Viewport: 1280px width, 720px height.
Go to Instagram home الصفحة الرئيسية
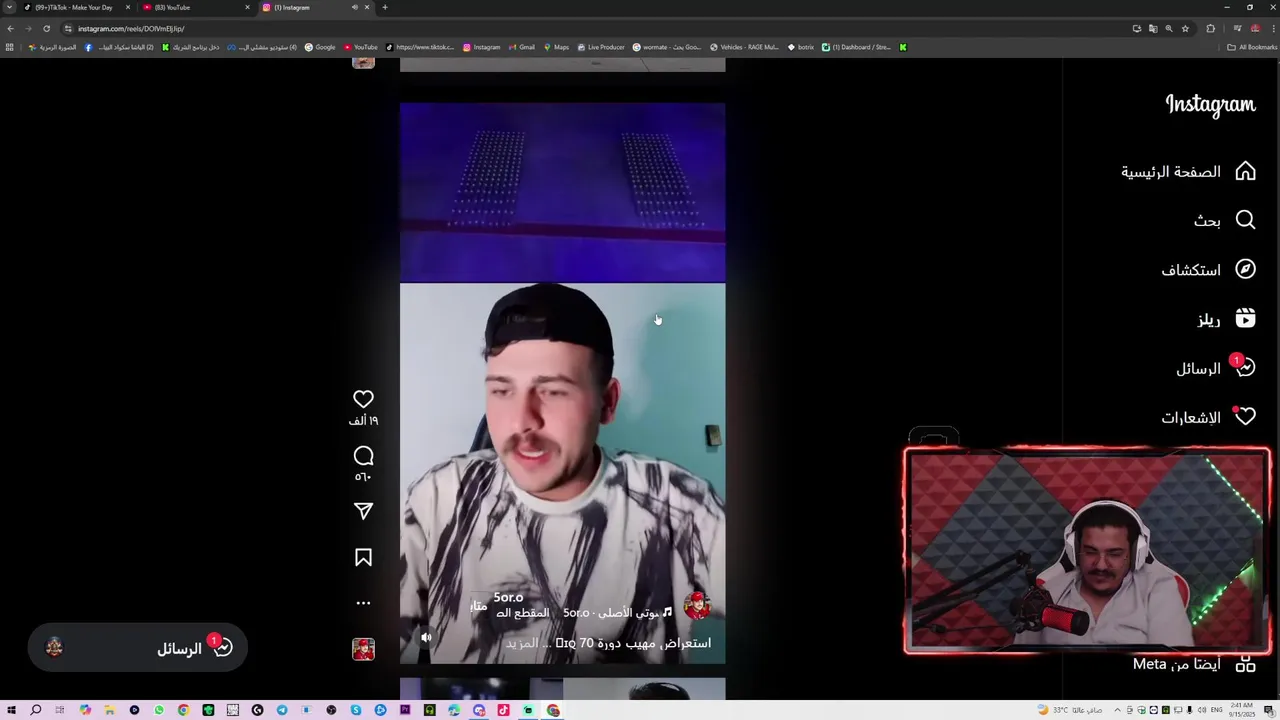(x=1188, y=172)
